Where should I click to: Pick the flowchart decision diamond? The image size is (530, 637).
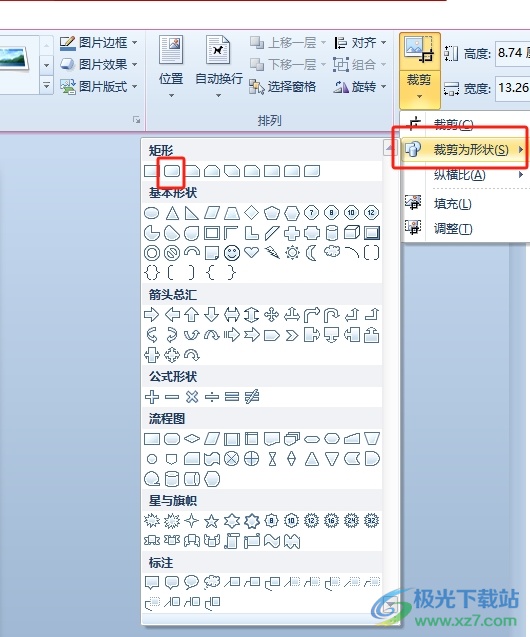(192, 439)
